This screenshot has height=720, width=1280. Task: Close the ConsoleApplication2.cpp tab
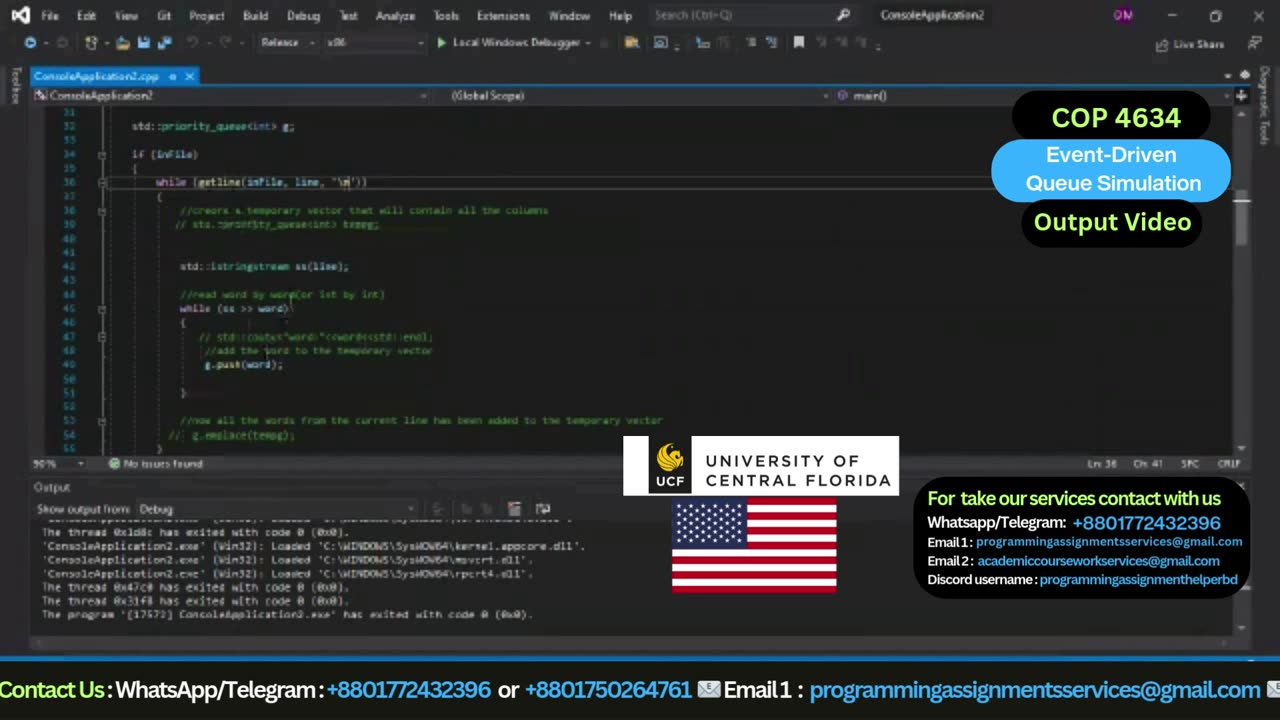pos(189,76)
